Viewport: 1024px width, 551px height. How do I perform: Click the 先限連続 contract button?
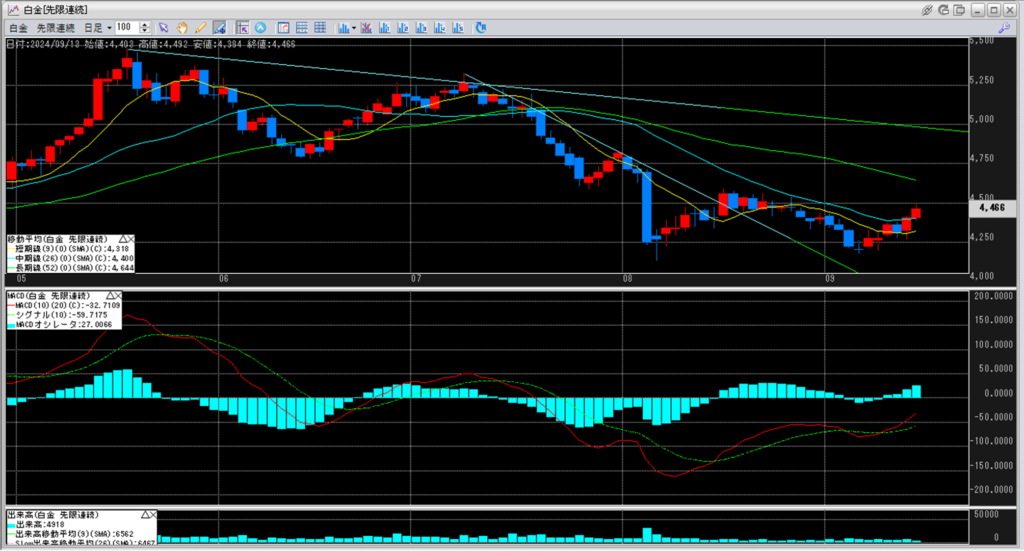click(56, 28)
